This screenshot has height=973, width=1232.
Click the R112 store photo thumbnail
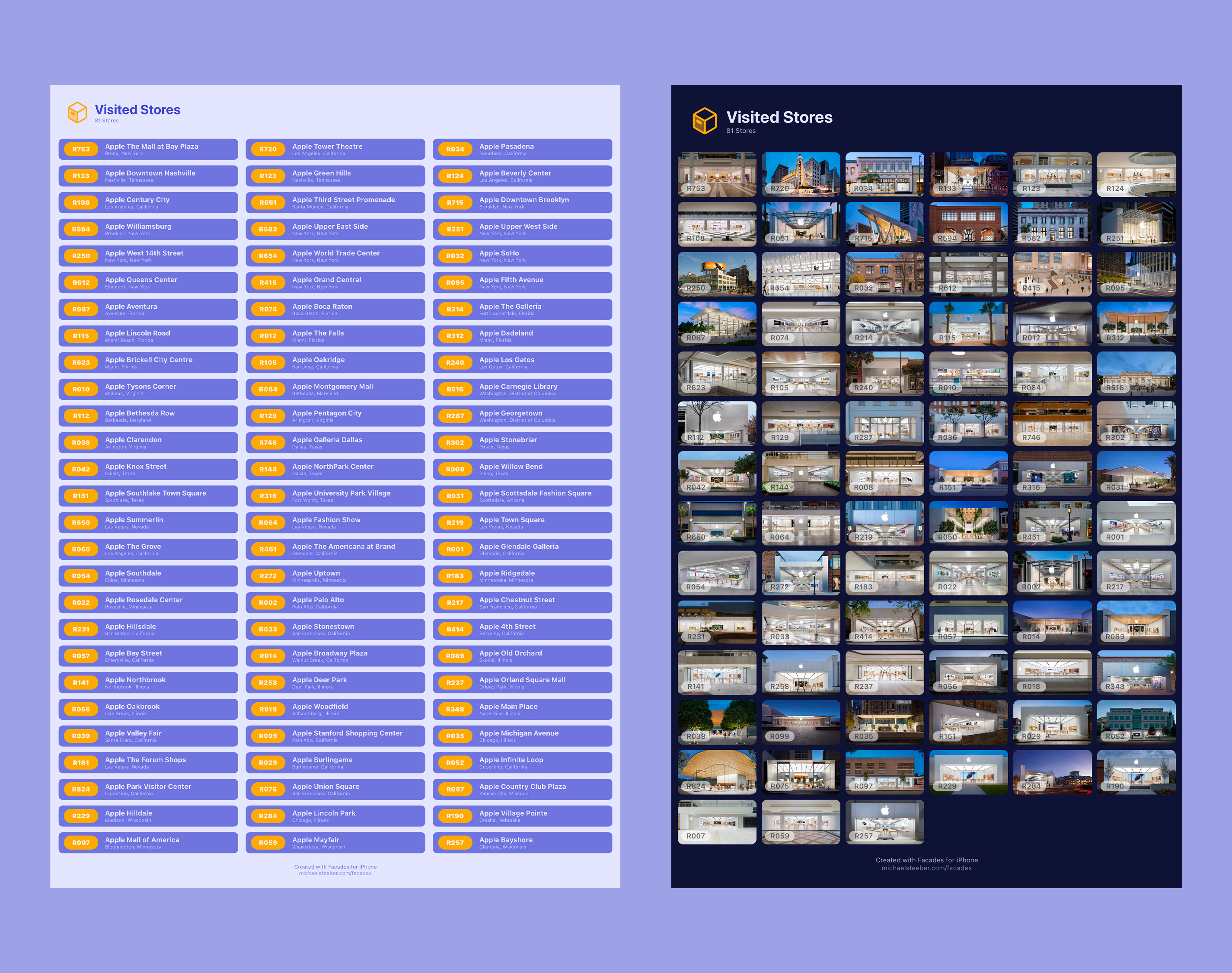click(717, 424)
